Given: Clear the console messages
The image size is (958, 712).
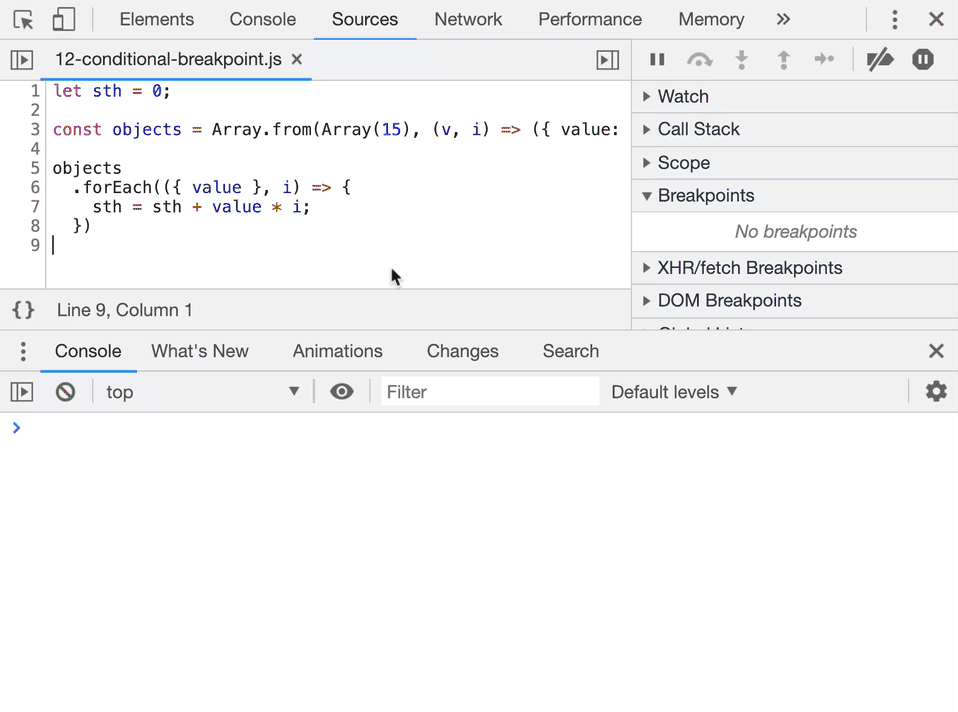Looking at the screenshot, I should coord(65,391).
